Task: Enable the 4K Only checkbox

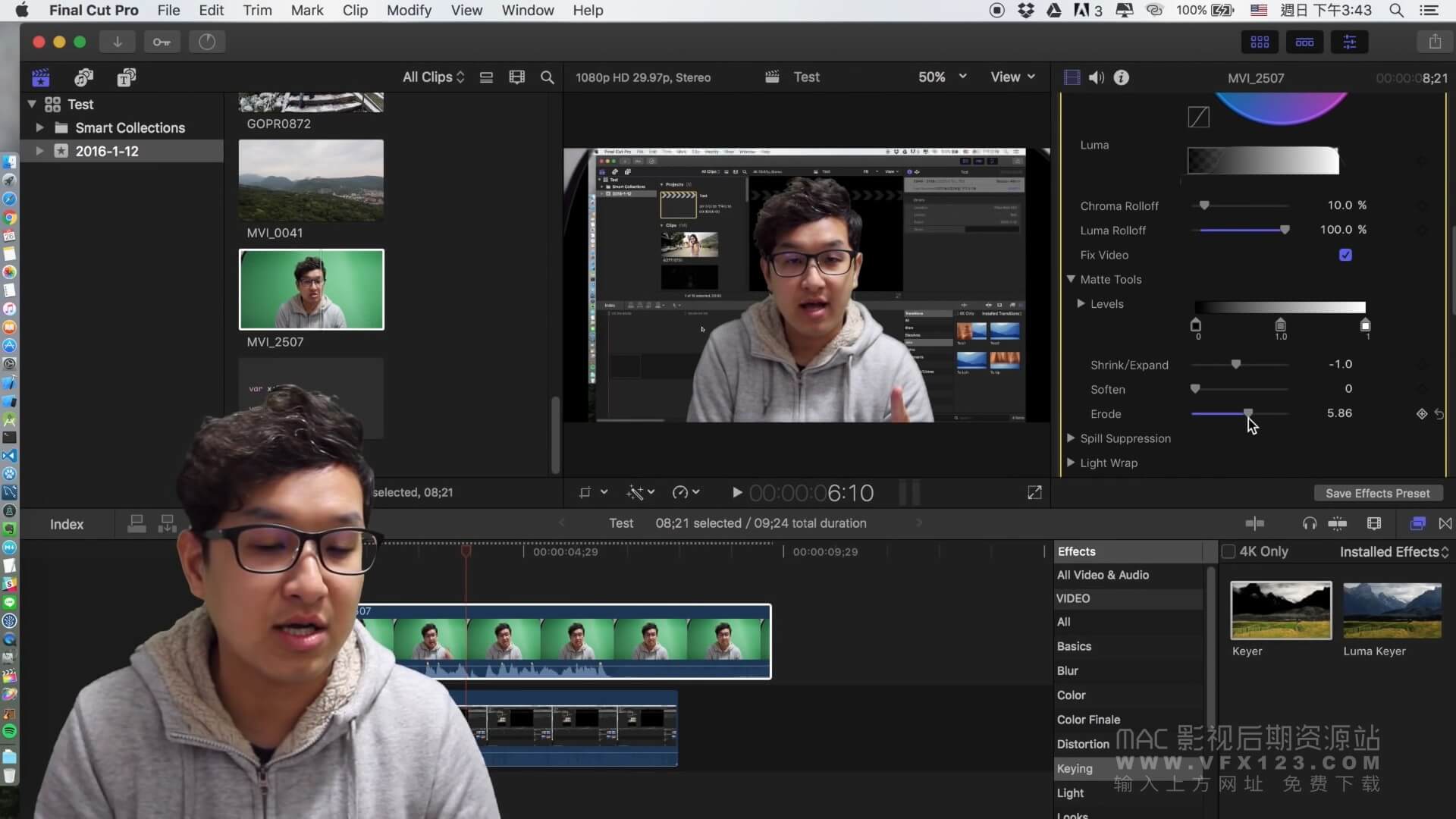Action: pyautogui.click(x=1228, y=551)
